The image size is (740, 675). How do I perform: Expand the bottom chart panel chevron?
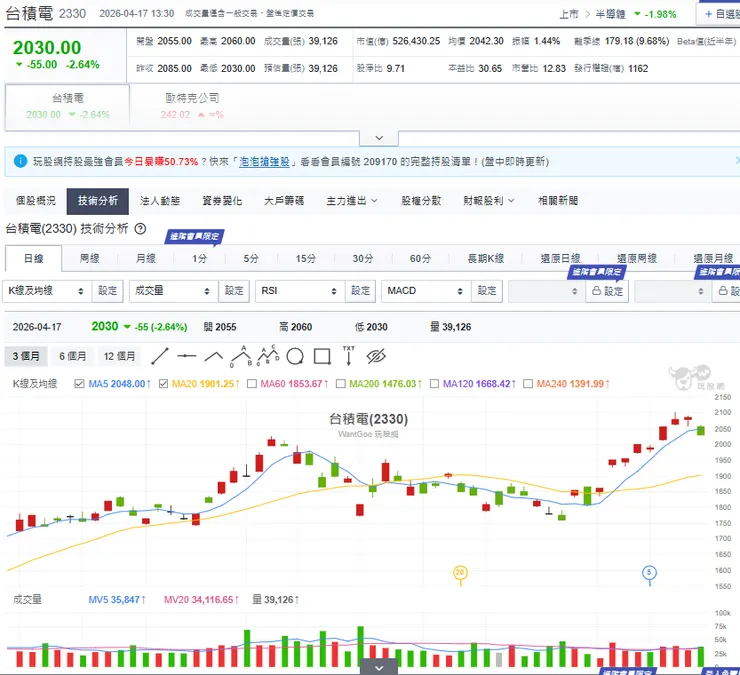click(379, 667)
